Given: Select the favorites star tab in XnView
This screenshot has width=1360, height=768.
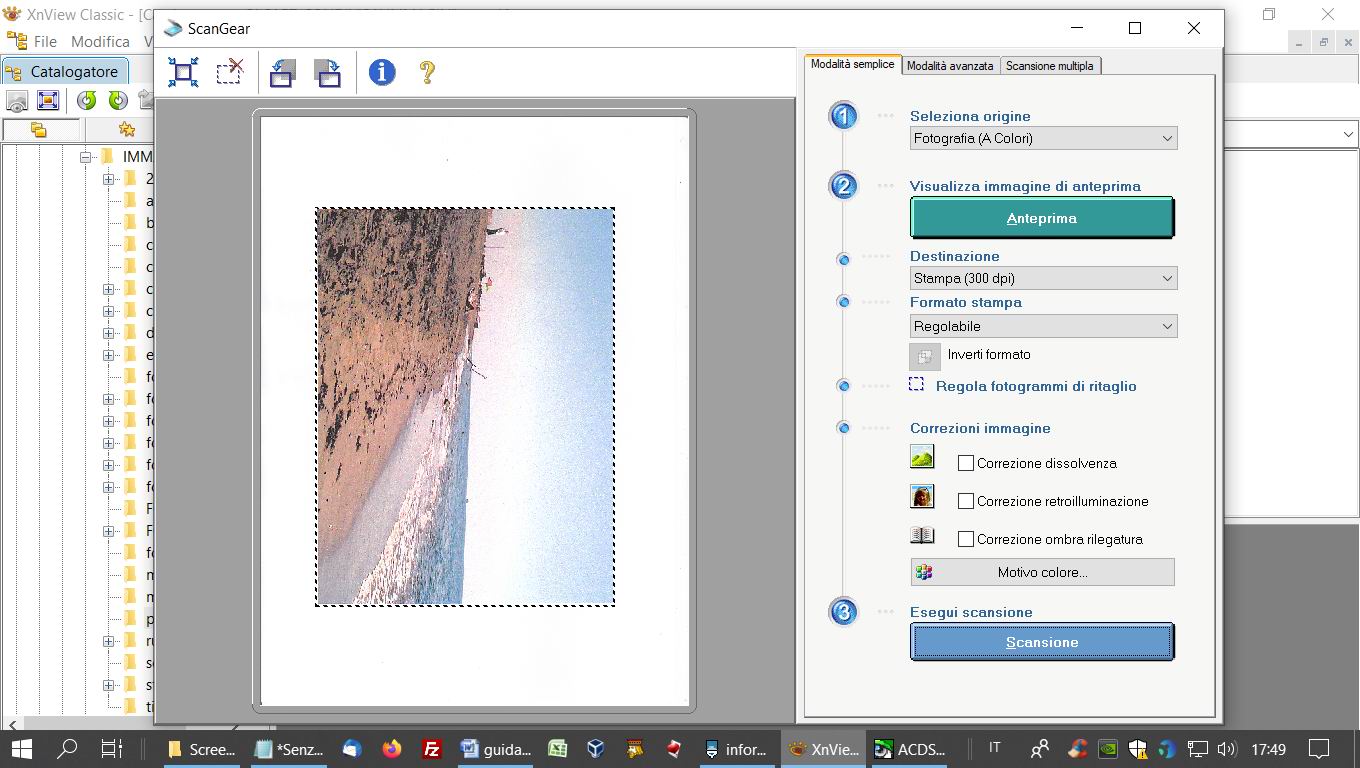Looking at the screenshot, I should click(x=126, y=130).
